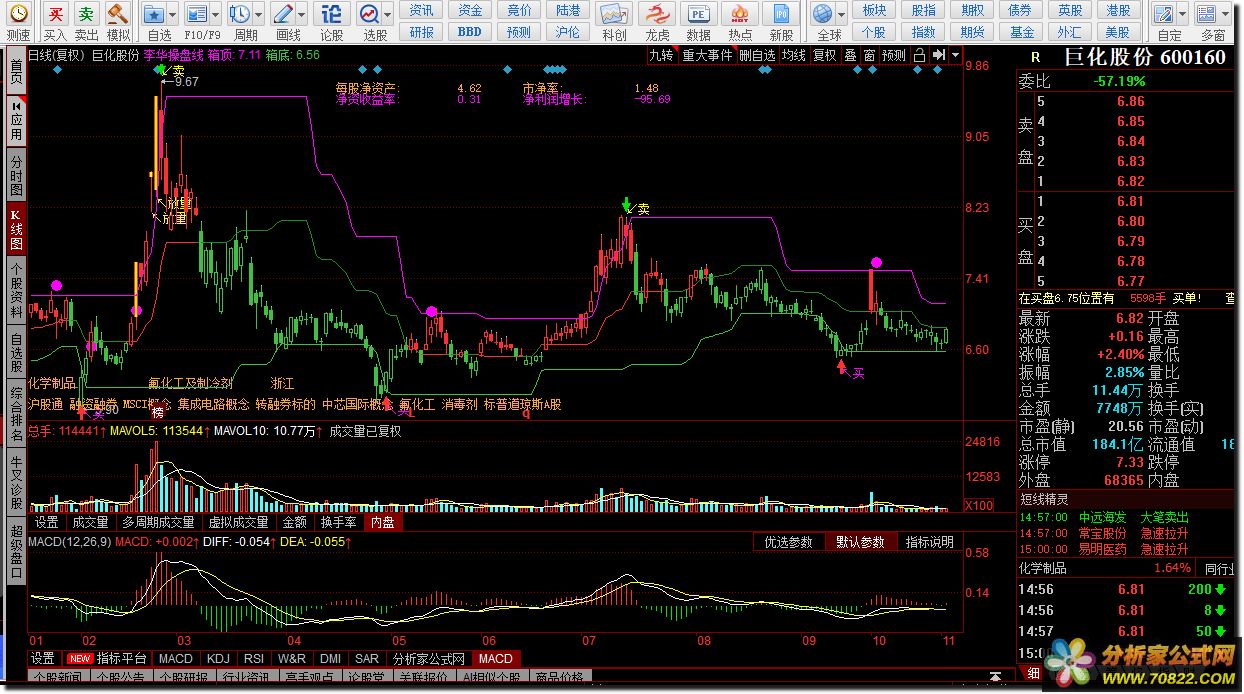
Task: Toggle the 叠 overlay option in chart toolbar
Action: pos(849,55)
